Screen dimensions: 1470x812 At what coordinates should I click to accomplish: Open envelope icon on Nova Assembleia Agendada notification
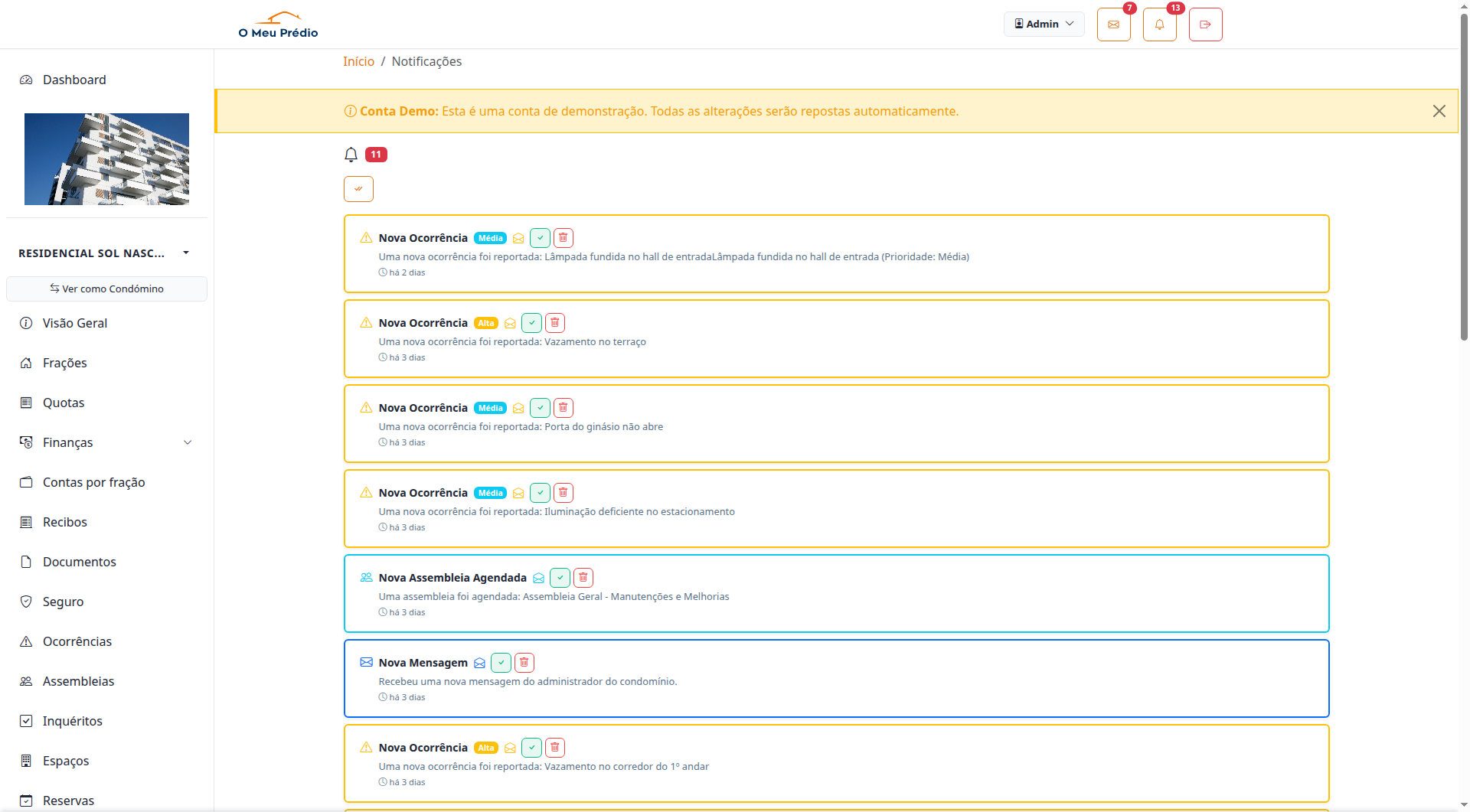[x=539, y=577]
